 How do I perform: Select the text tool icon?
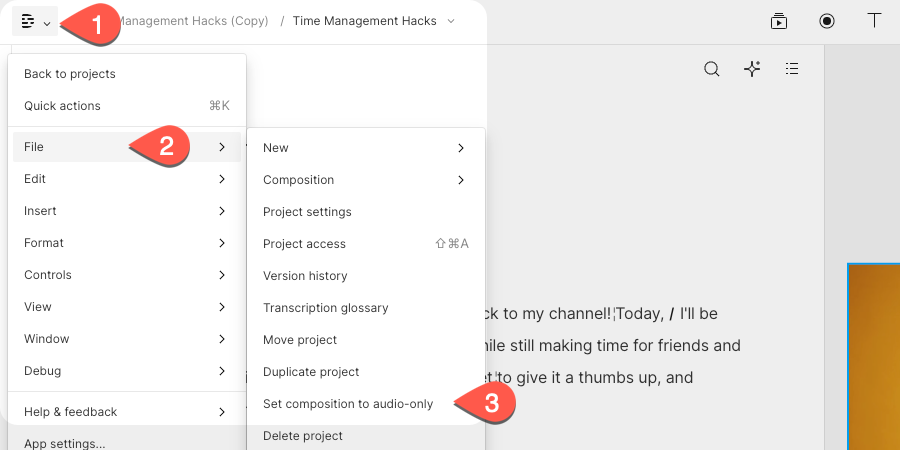pyautogui.click(x=874, y=21)
